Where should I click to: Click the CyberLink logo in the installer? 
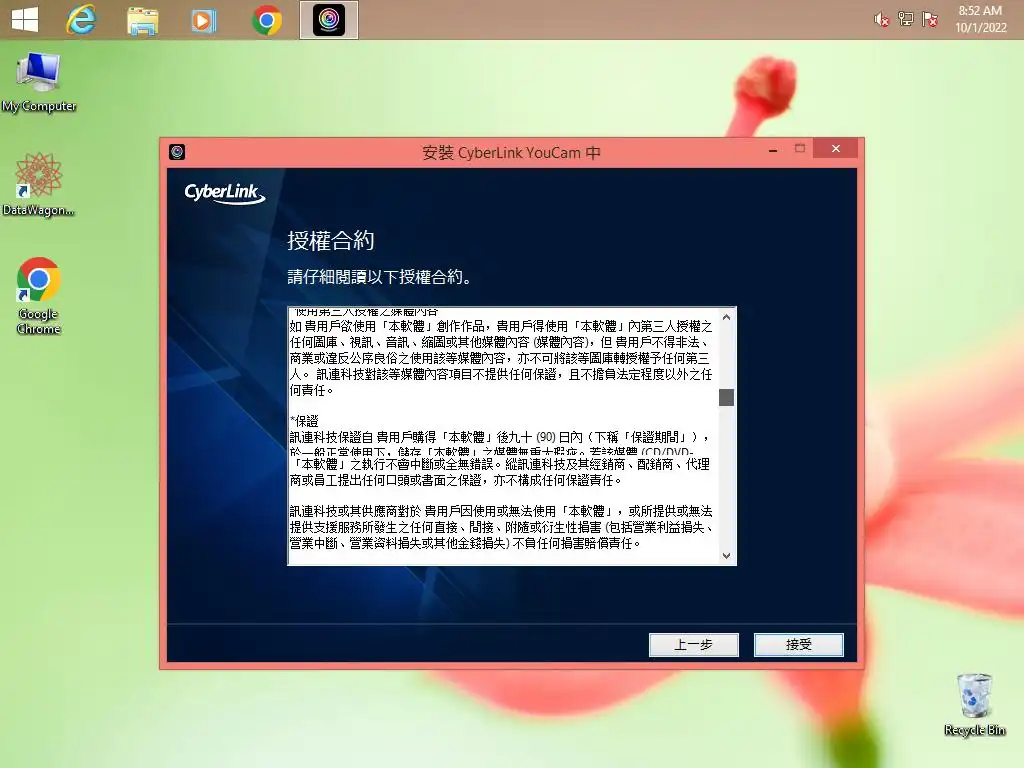point(224,193)
